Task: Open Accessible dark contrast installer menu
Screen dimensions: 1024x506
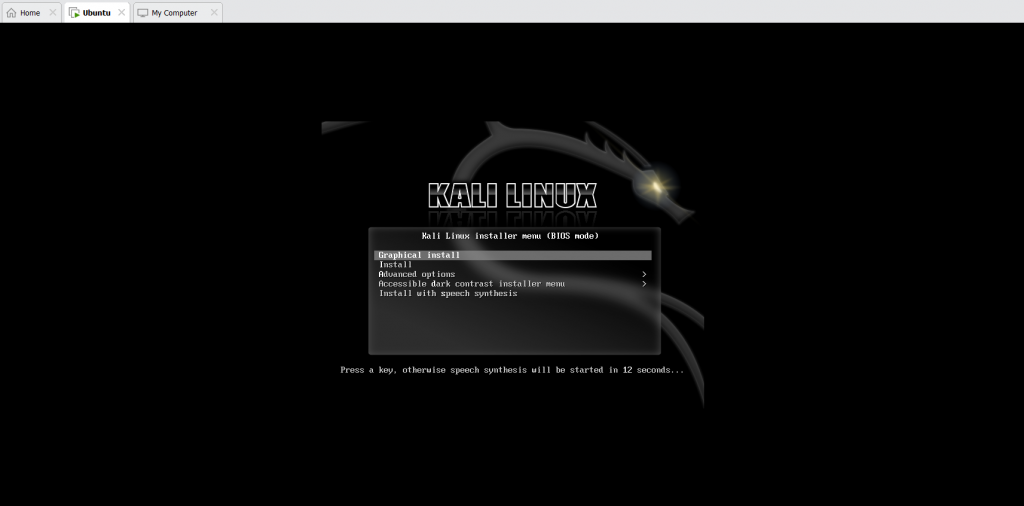Action: pos(513,284)
